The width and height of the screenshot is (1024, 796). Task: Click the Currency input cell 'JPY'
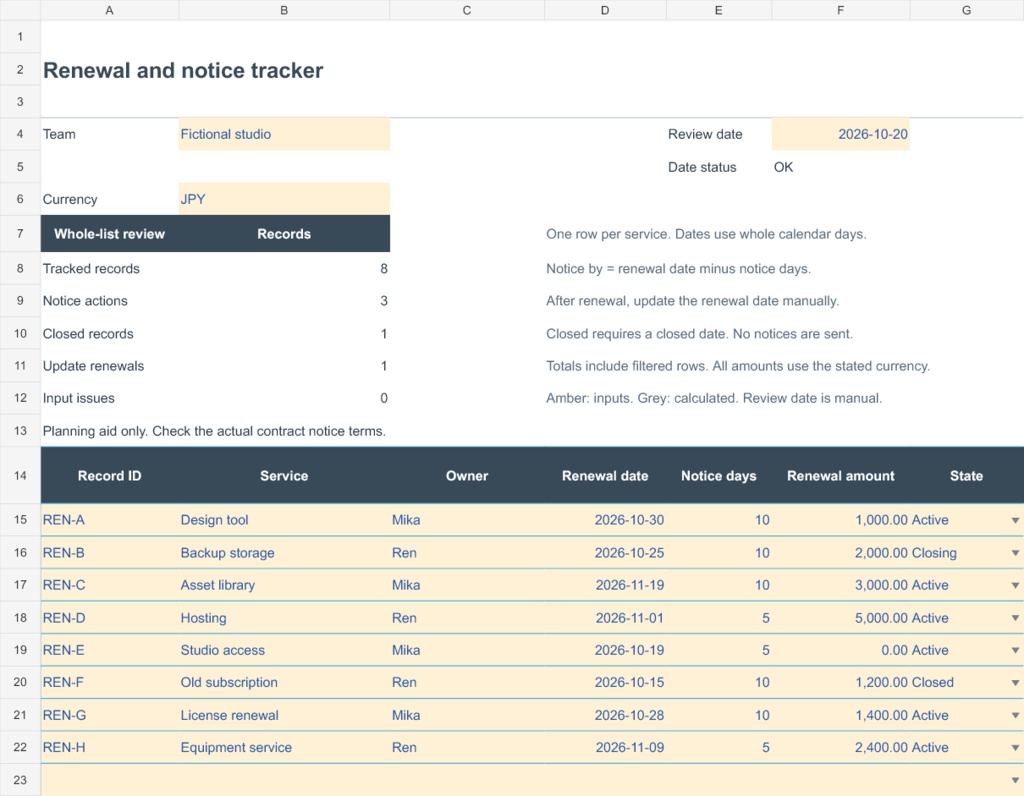(284, 199)
